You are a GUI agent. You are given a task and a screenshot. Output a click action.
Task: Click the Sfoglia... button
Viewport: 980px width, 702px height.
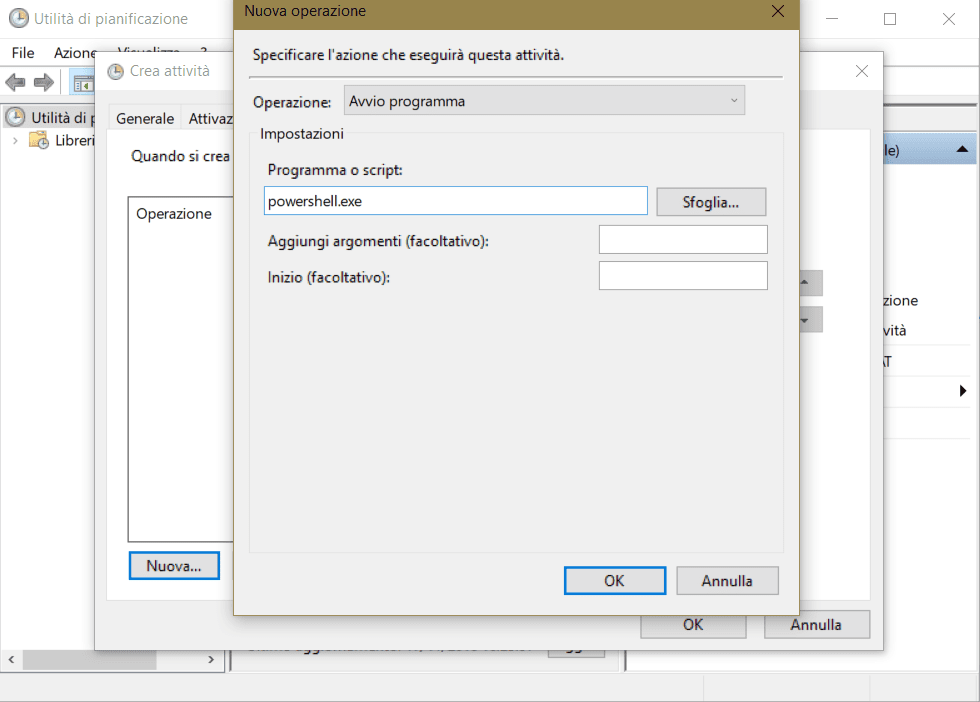[x=710, y=202]
